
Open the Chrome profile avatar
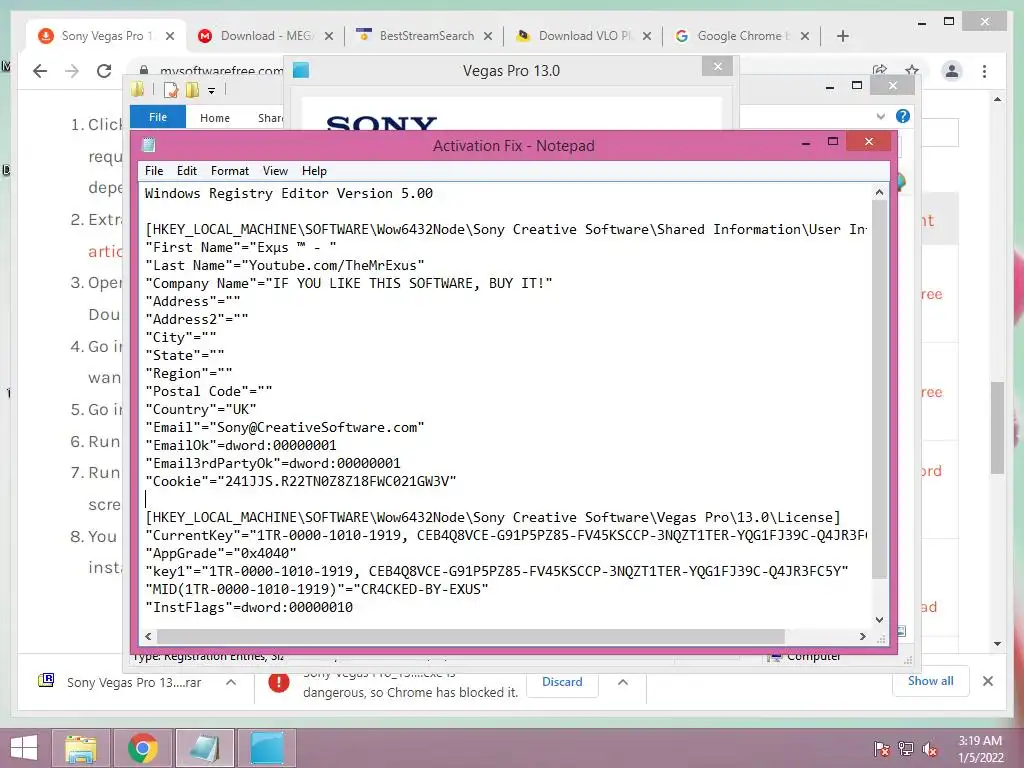click(952, 71)
